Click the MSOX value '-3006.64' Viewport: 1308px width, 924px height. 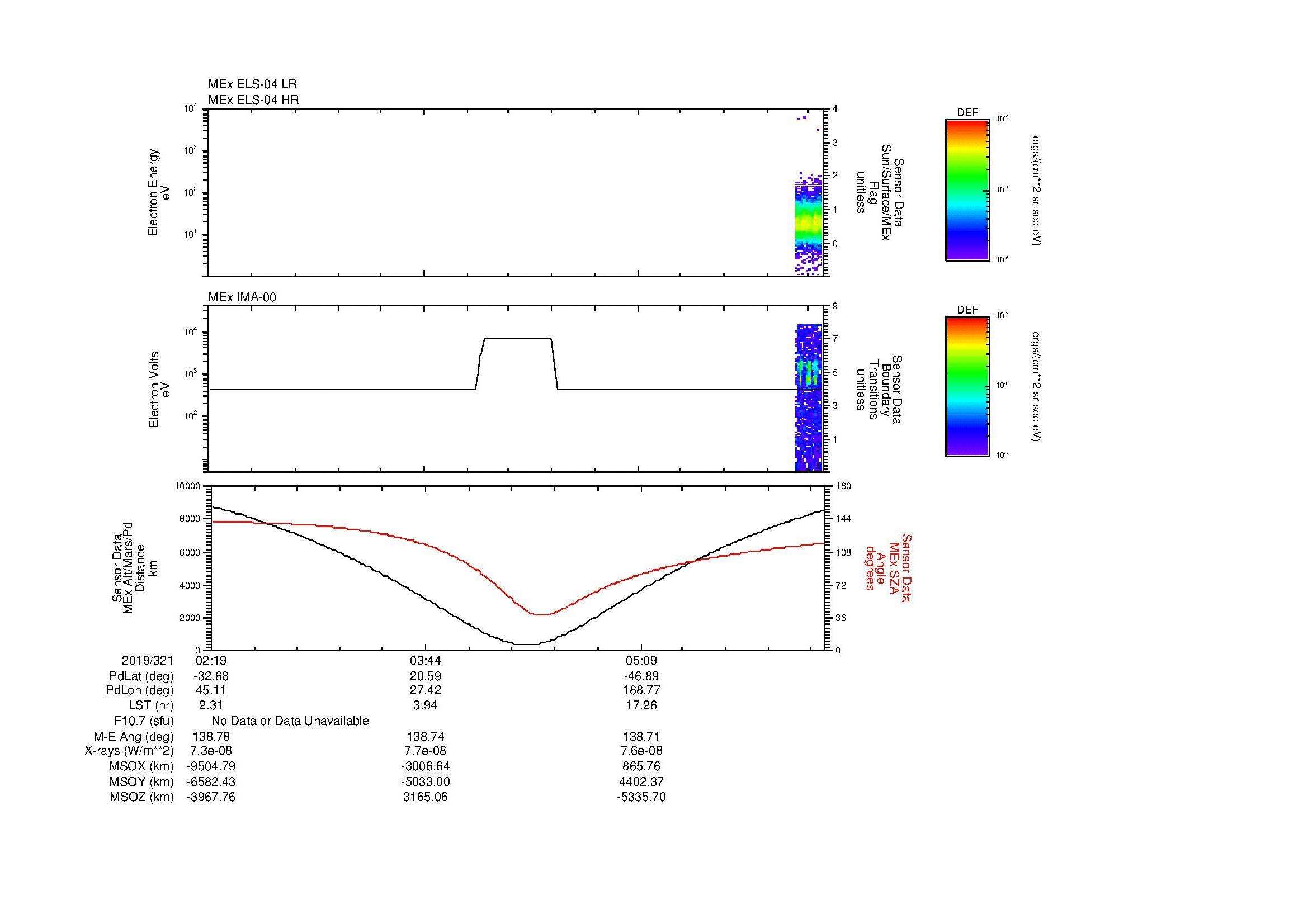click(426, 766)
